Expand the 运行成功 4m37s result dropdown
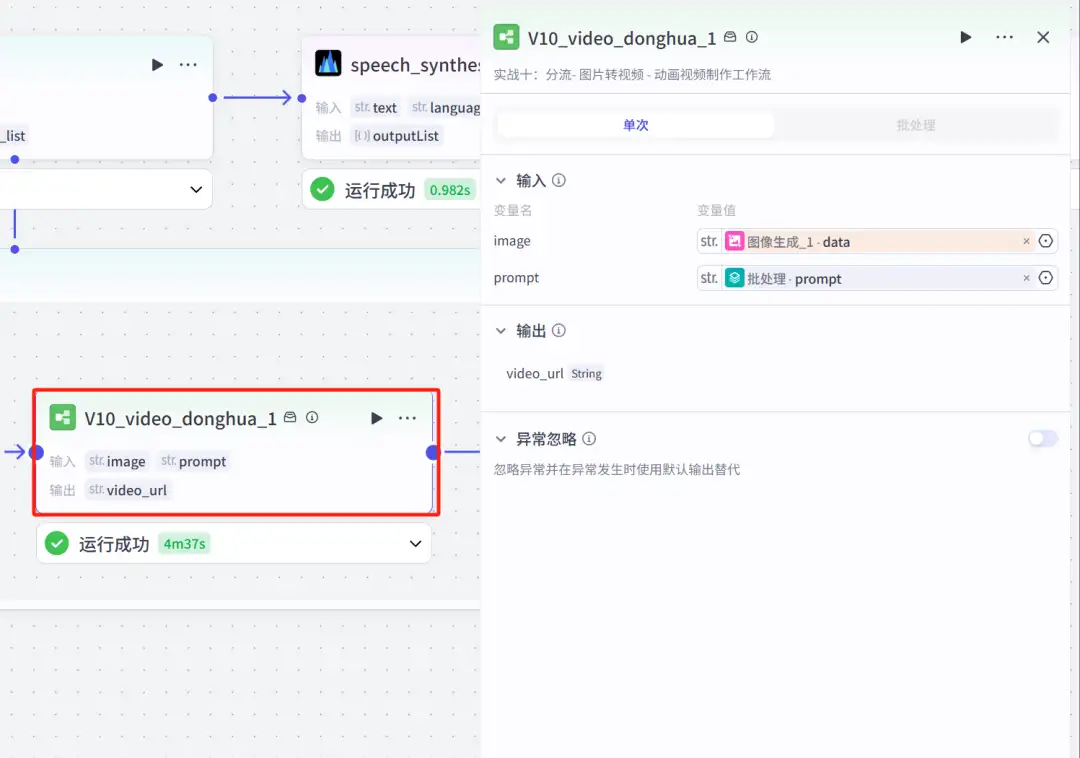 pyautogui.click(x=415, y=544)
